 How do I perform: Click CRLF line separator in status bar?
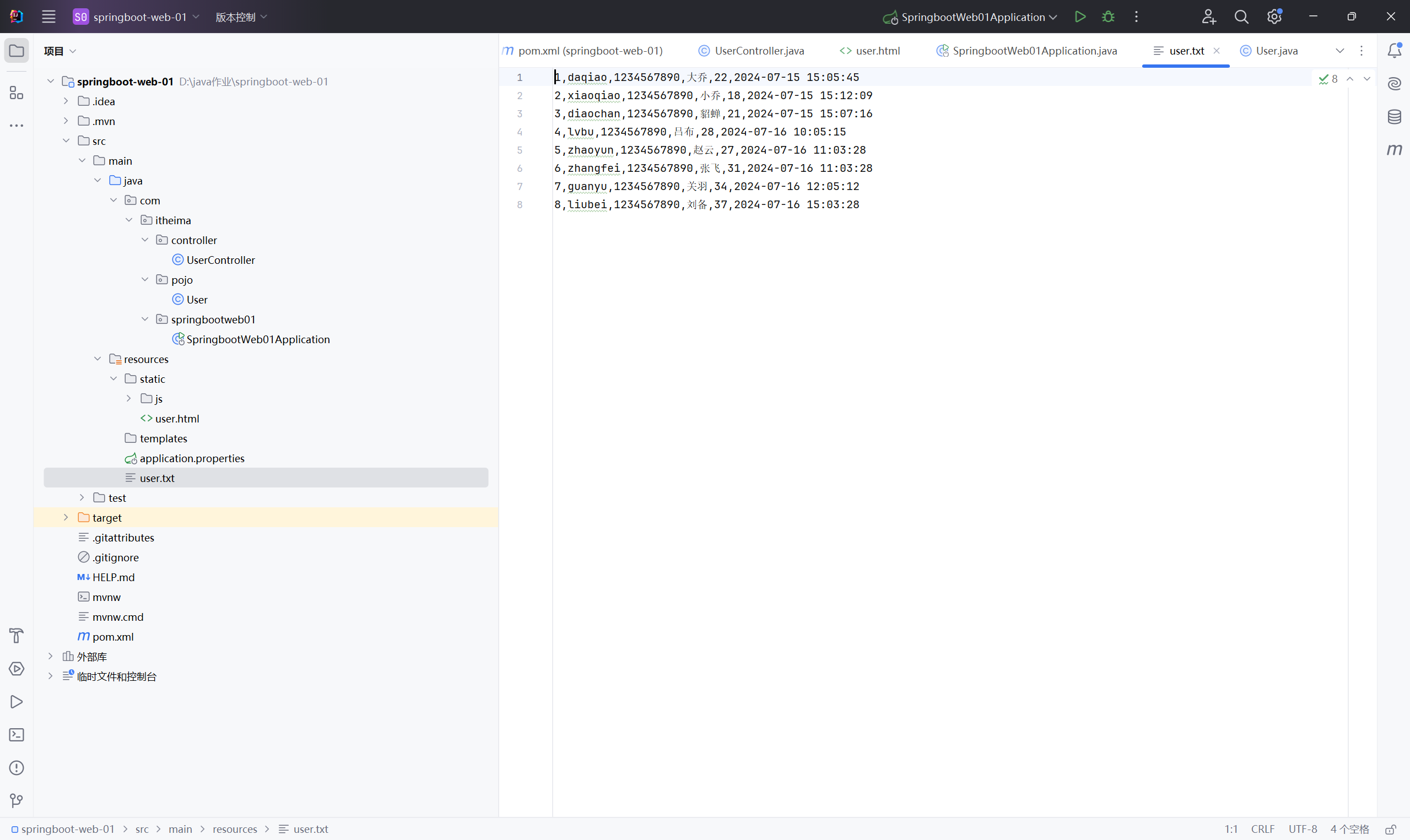1262,829
